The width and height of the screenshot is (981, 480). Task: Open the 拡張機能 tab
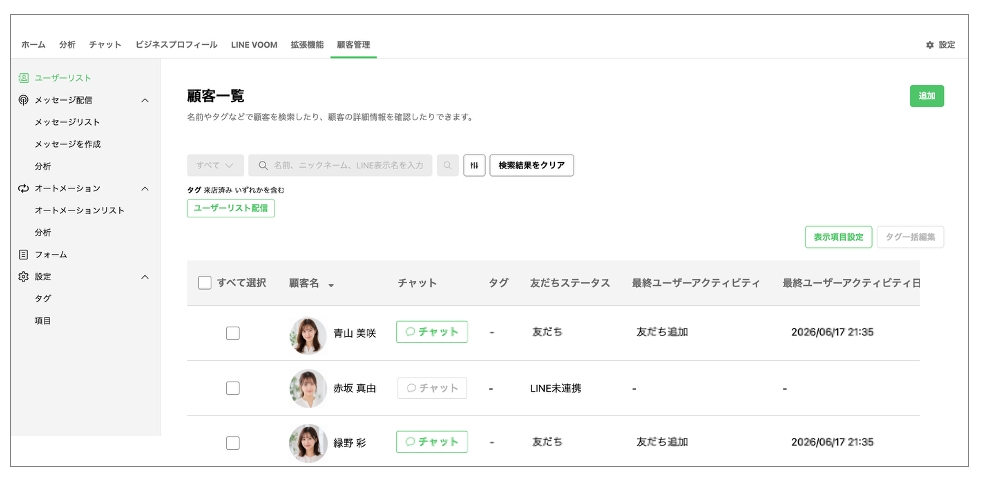click(x=307, y=45)
